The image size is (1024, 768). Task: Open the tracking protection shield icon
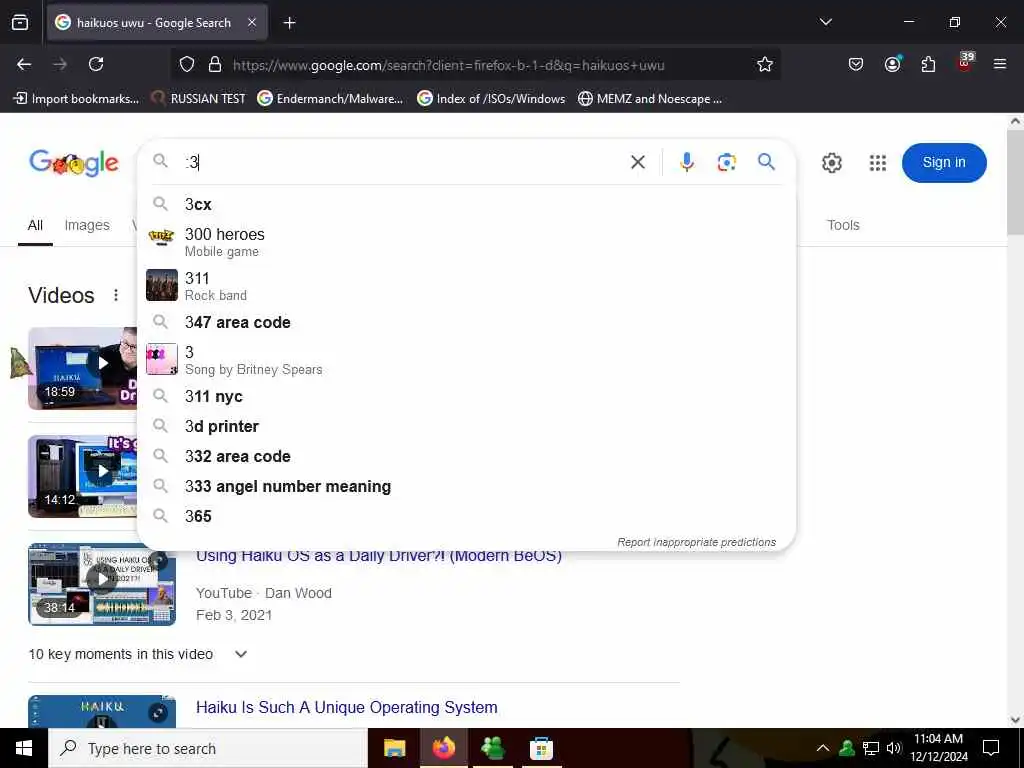tap(187, 65)
